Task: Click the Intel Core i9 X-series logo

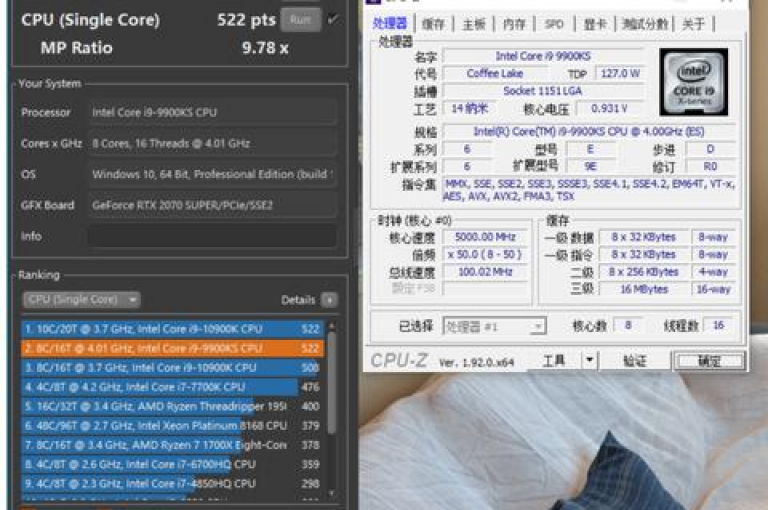Action: tap(694, 82)
